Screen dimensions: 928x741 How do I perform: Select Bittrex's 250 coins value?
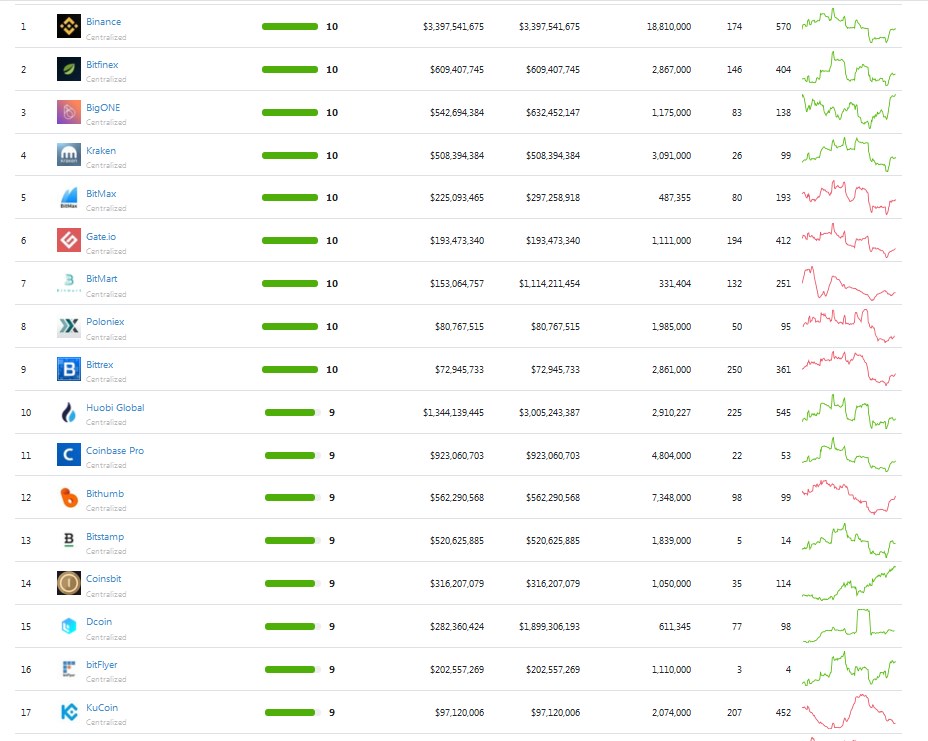coord(734,369)
